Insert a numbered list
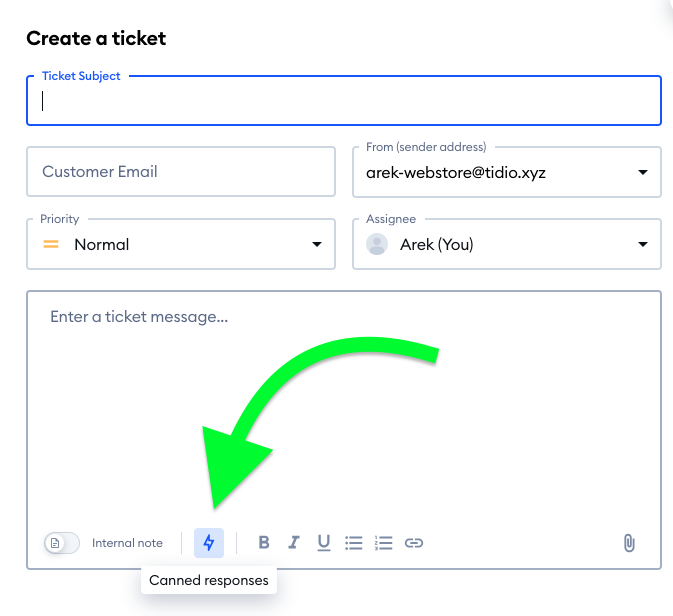This screenshot has height=616, width=673. pyautogui.click(x=384, y=543)
